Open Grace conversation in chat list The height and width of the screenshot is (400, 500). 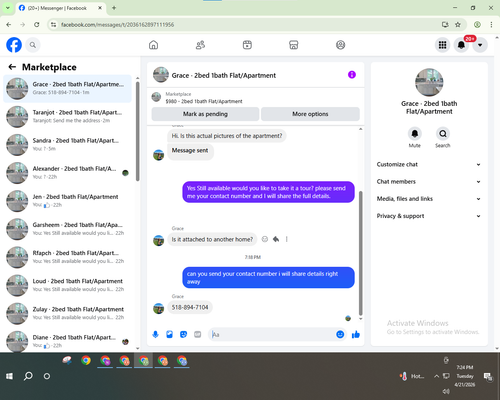(x=67, y=89)
